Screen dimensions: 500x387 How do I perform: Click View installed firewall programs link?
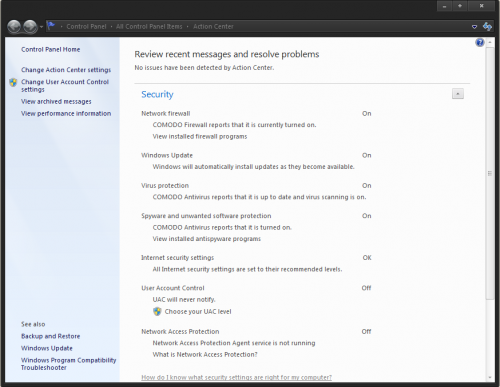point(200,136)
